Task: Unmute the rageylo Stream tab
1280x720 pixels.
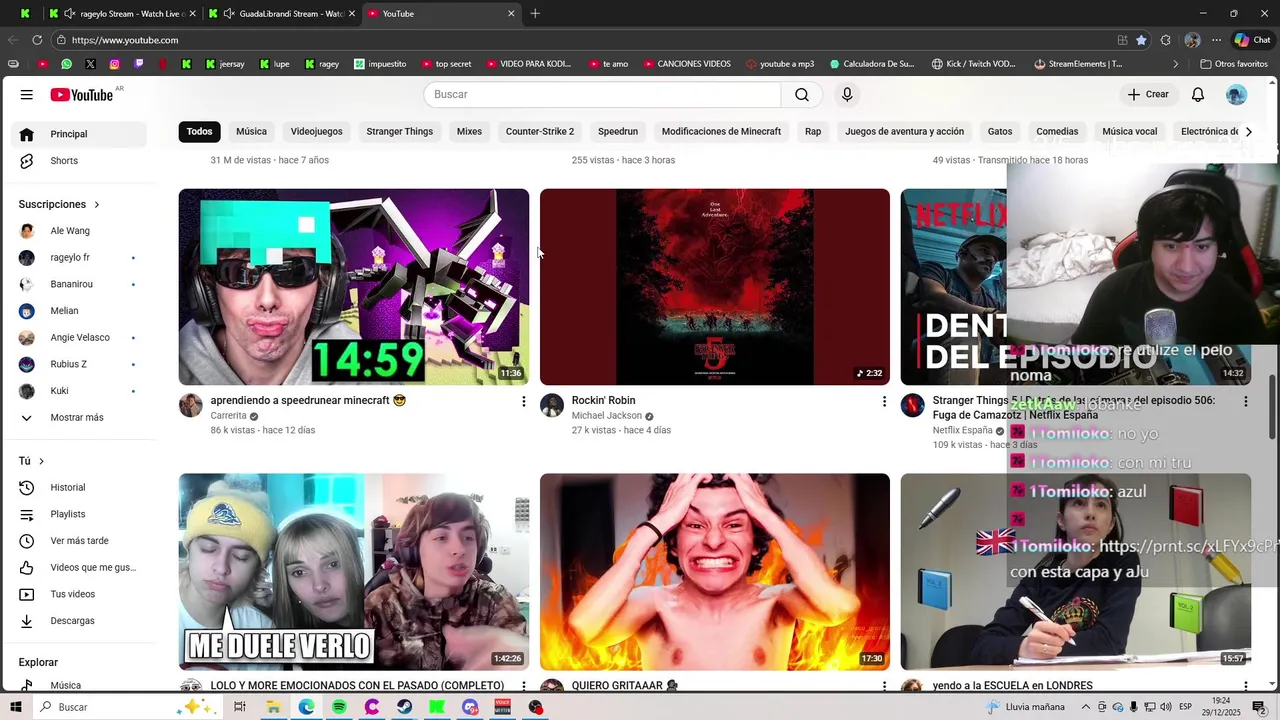Action: (x=68, y=13)
